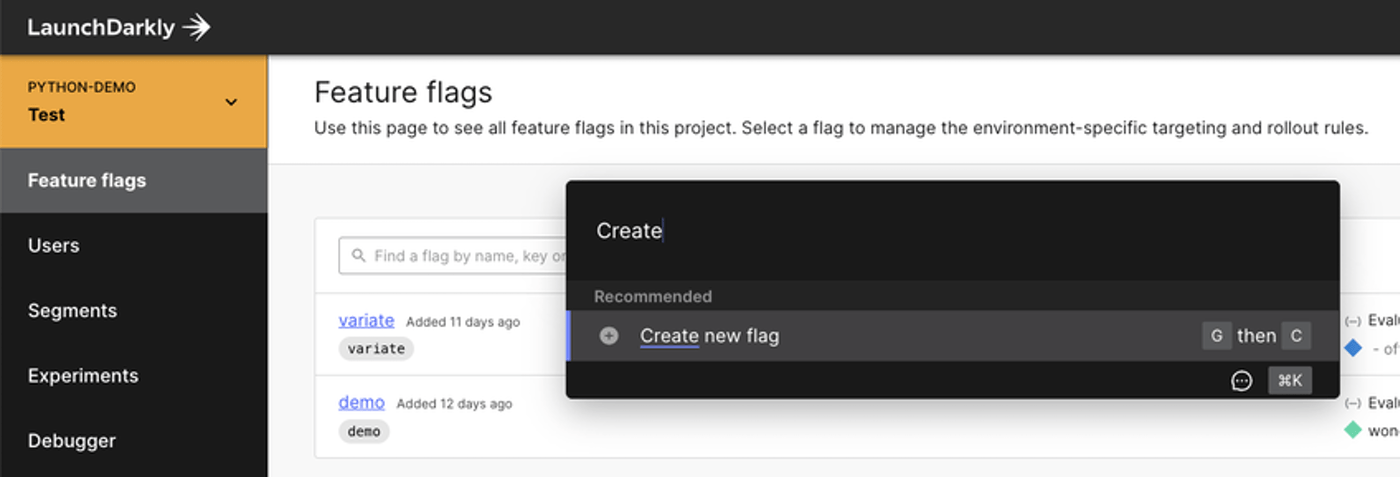Viewport: 1400px width, 477px height.
Task: Open the chat bubble icon in command palette
Action: point(1241,381)
